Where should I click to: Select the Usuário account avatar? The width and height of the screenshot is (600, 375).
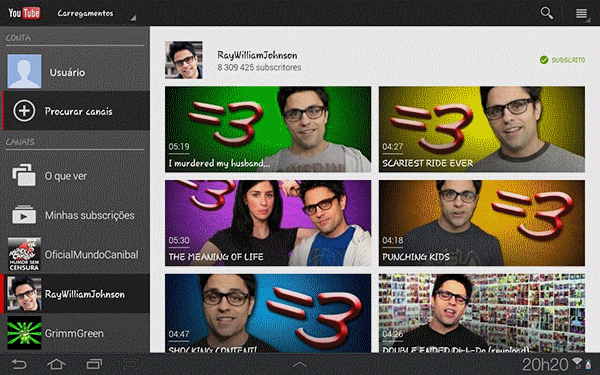[24, 71]
